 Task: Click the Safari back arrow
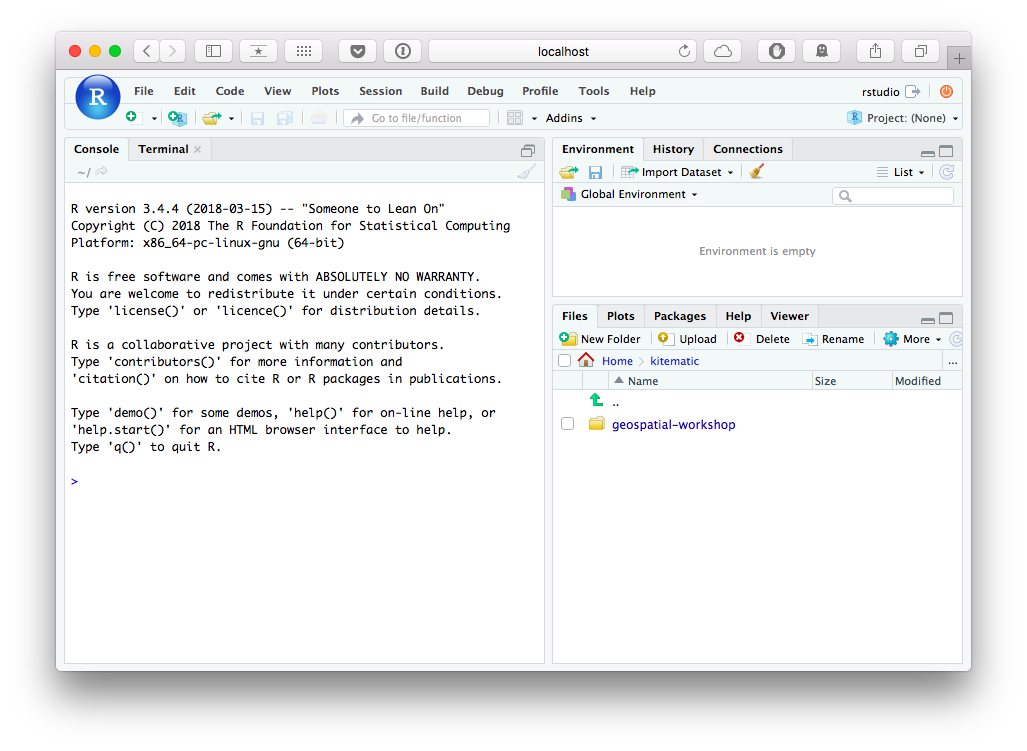click(x=147, y=51)
